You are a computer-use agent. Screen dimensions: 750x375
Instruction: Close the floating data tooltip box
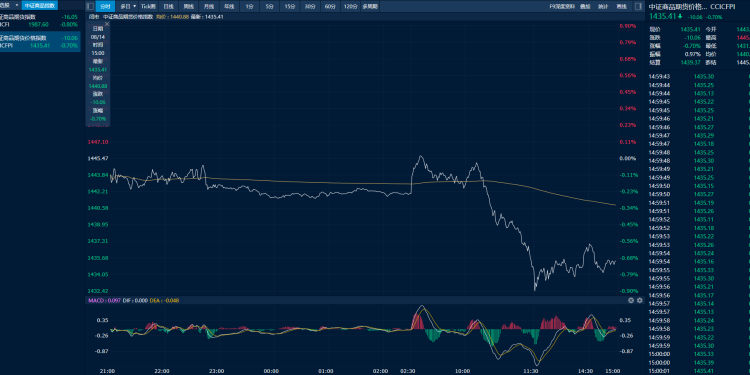[107, 23]
